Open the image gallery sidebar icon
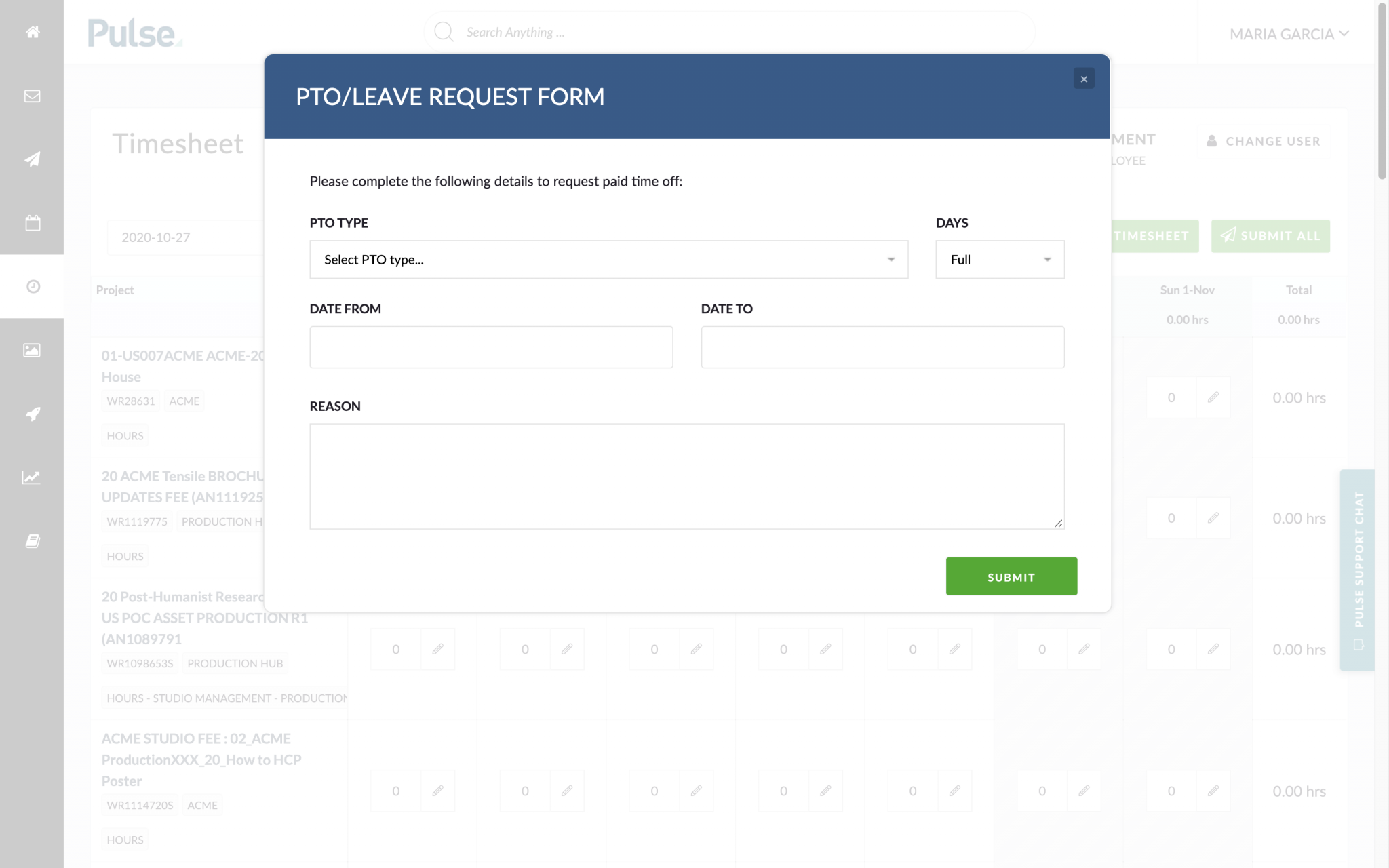This screenshot has height=868, width=1389. point(31,351)
